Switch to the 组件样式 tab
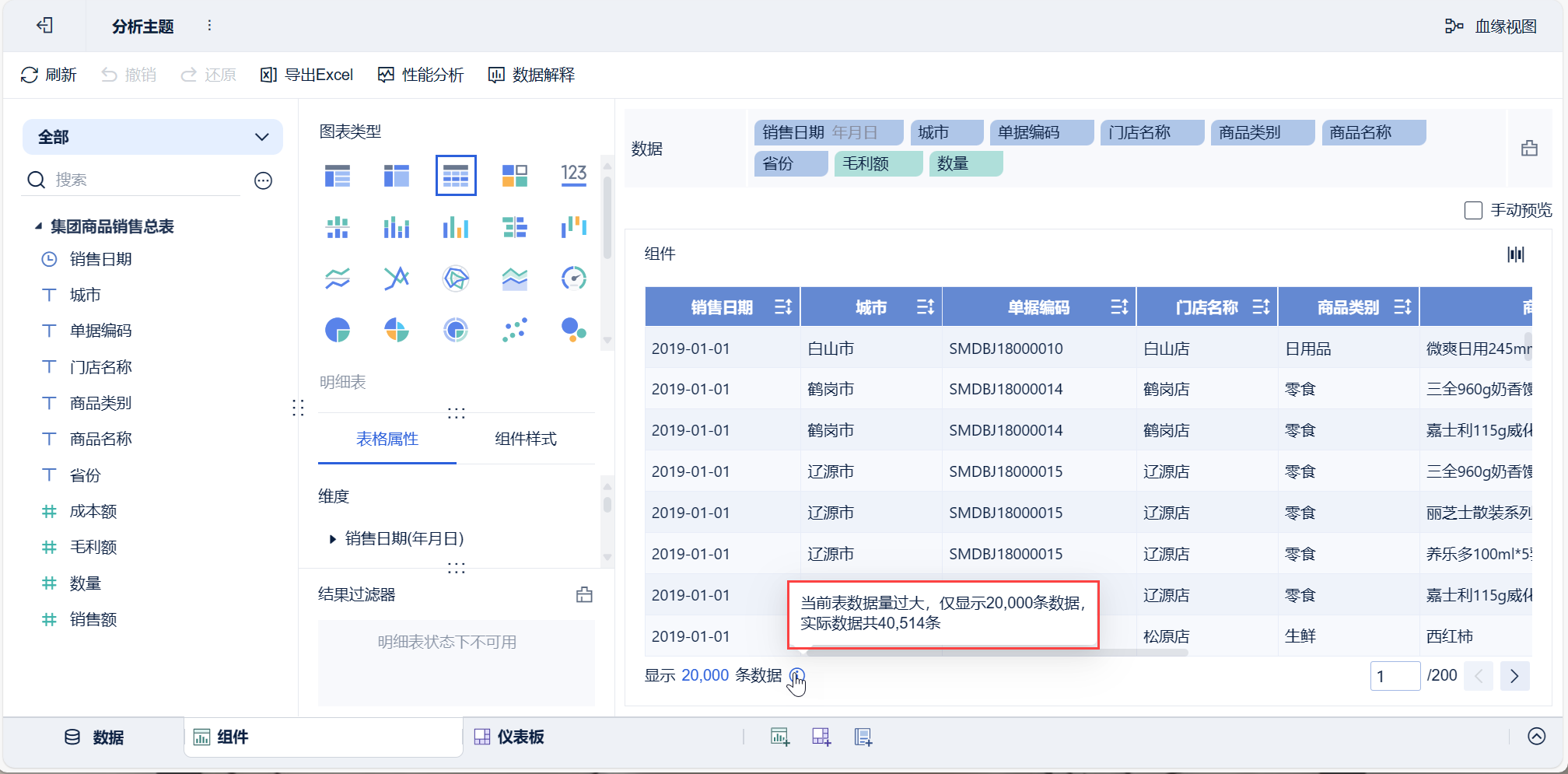The image size is (1568, 774). [526, 440]
